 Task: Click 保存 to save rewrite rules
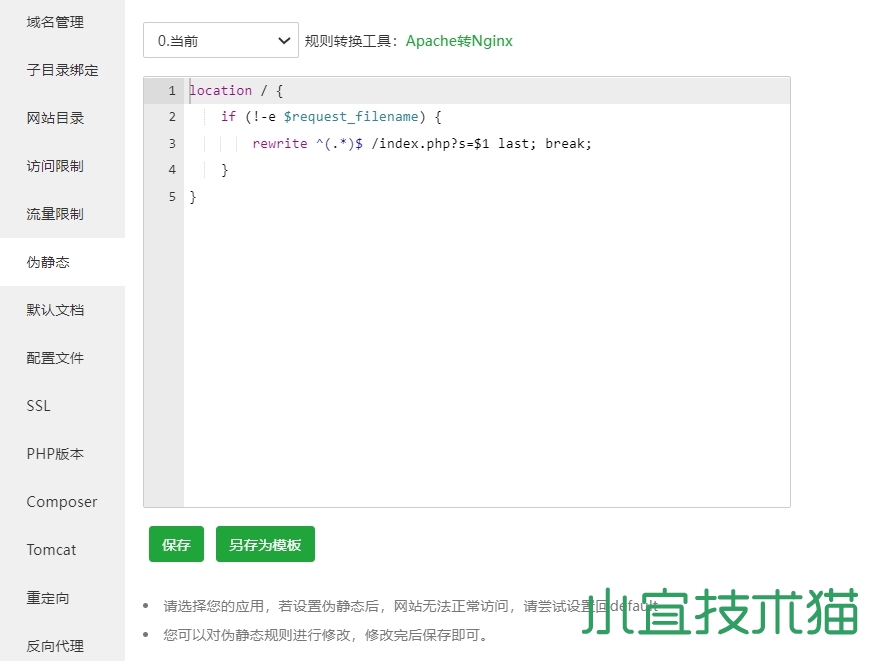[x=176, y=544]
